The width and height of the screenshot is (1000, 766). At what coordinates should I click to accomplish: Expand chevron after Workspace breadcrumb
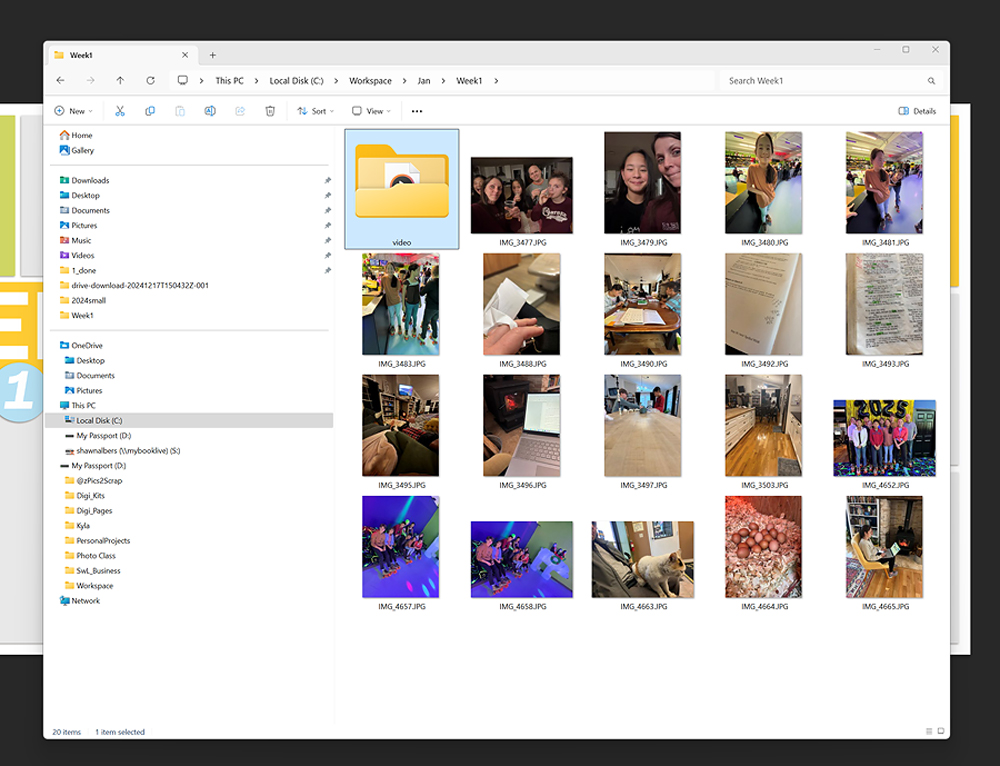[x=404, y=81]
